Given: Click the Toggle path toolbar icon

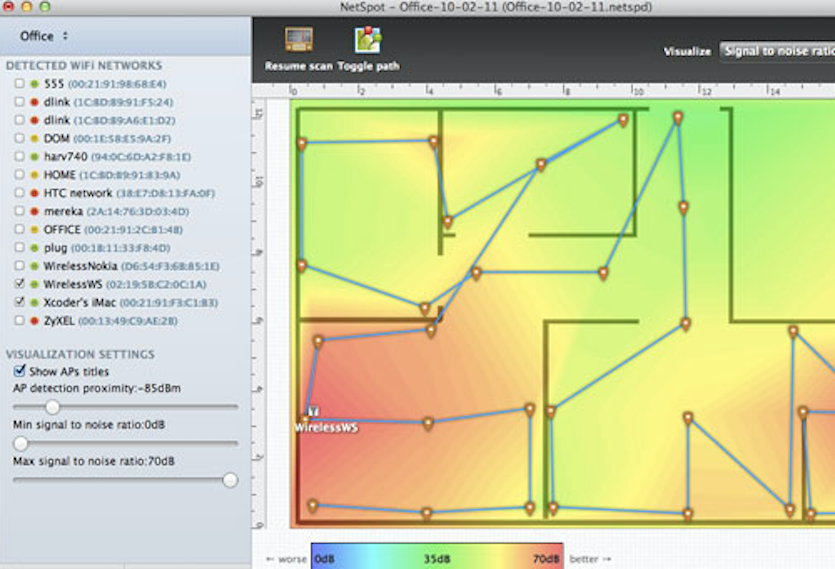Looking at the screenshot, I should point(367,41).
